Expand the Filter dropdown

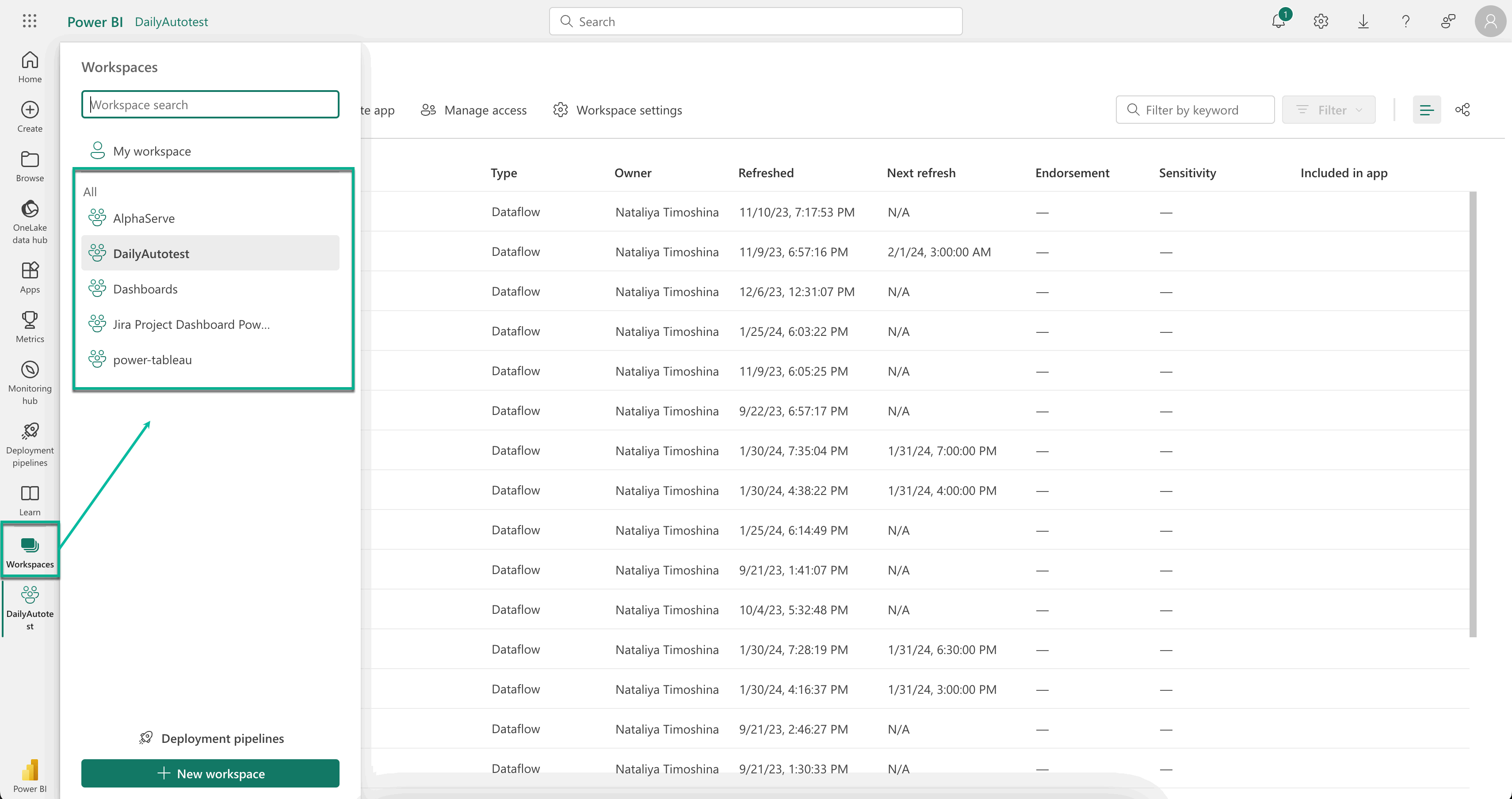[x=1329, y=110]
